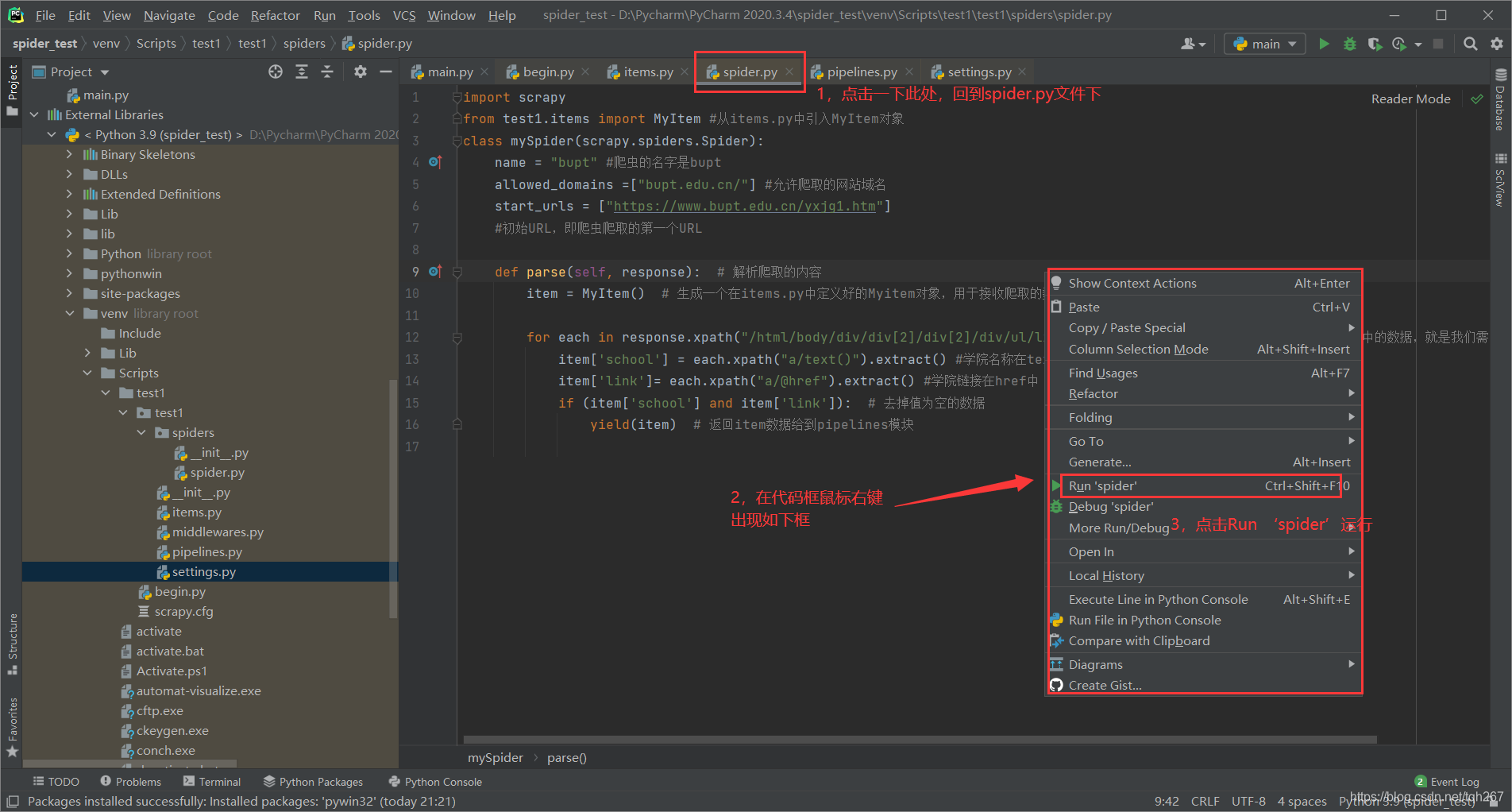This screenshot has width=1512, height=812.
Task: Click horizontal scrollbar under the editor
Action: pyautogui.click(x=920, y=740)
